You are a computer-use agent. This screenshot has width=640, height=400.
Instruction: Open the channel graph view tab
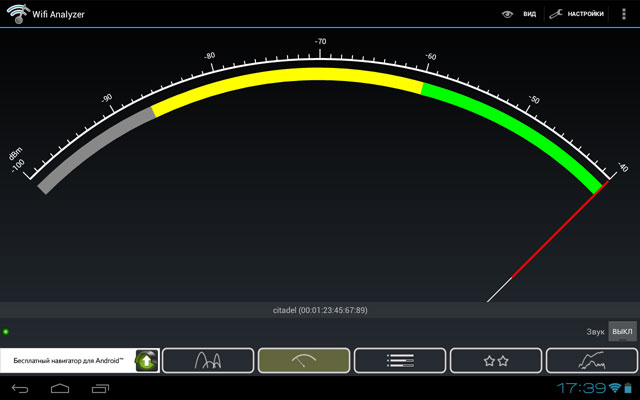208,360
